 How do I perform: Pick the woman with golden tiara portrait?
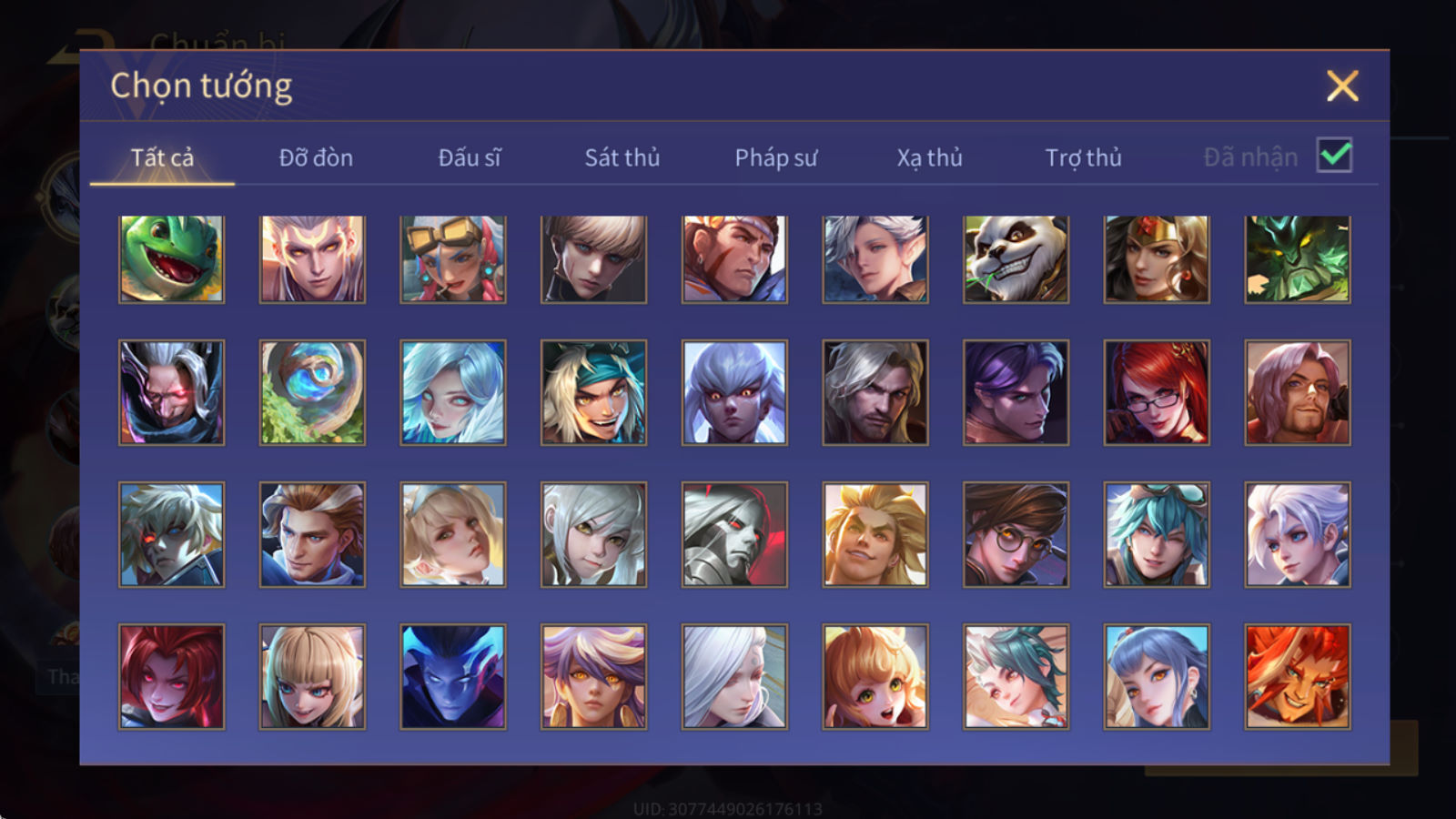click(x=1157, y=259)
